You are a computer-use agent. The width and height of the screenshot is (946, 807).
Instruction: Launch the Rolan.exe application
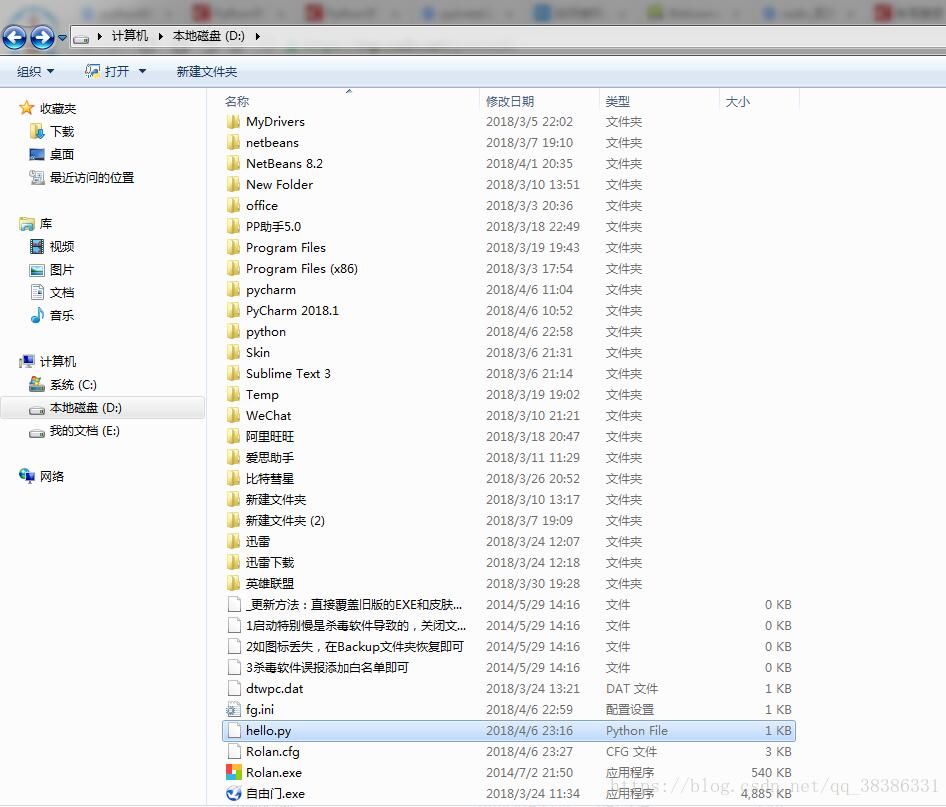point(268,772)
